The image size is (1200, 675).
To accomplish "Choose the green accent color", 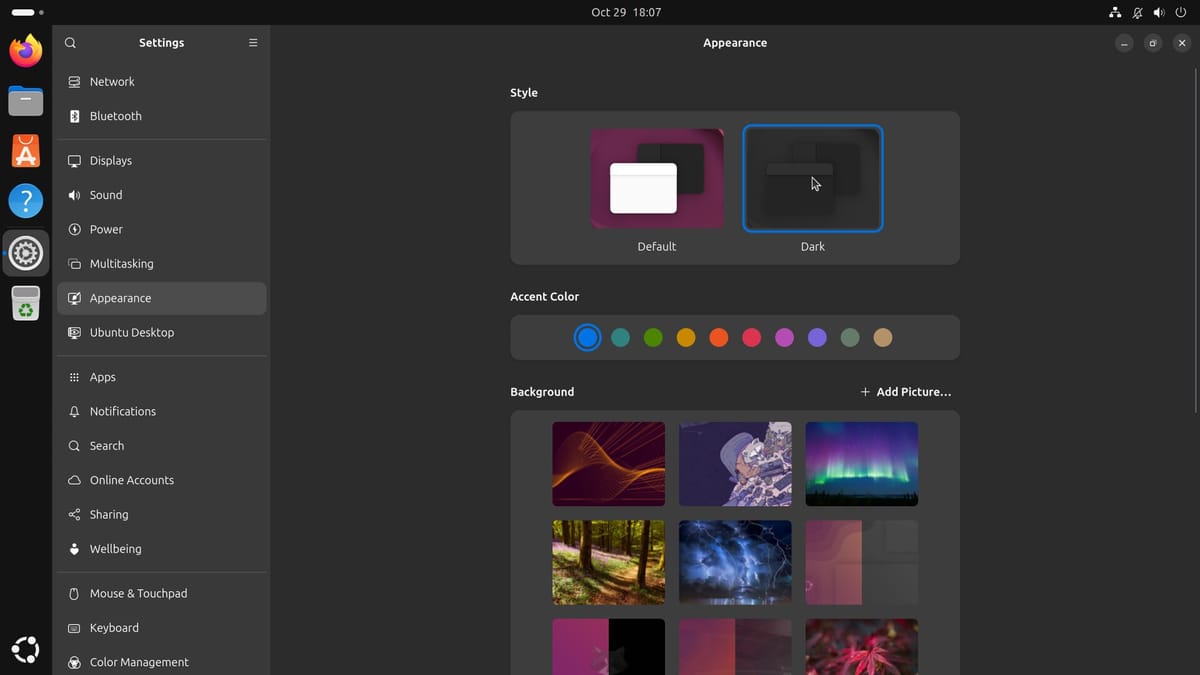I will click(x=653, y=338).
